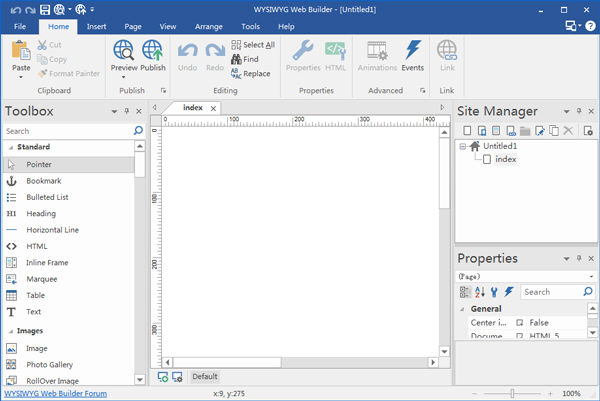Image resolution: width=600 pixels, height=401 pixels.
Task: Click the large Publish icon in ribbon
Action: coord(153,51)
